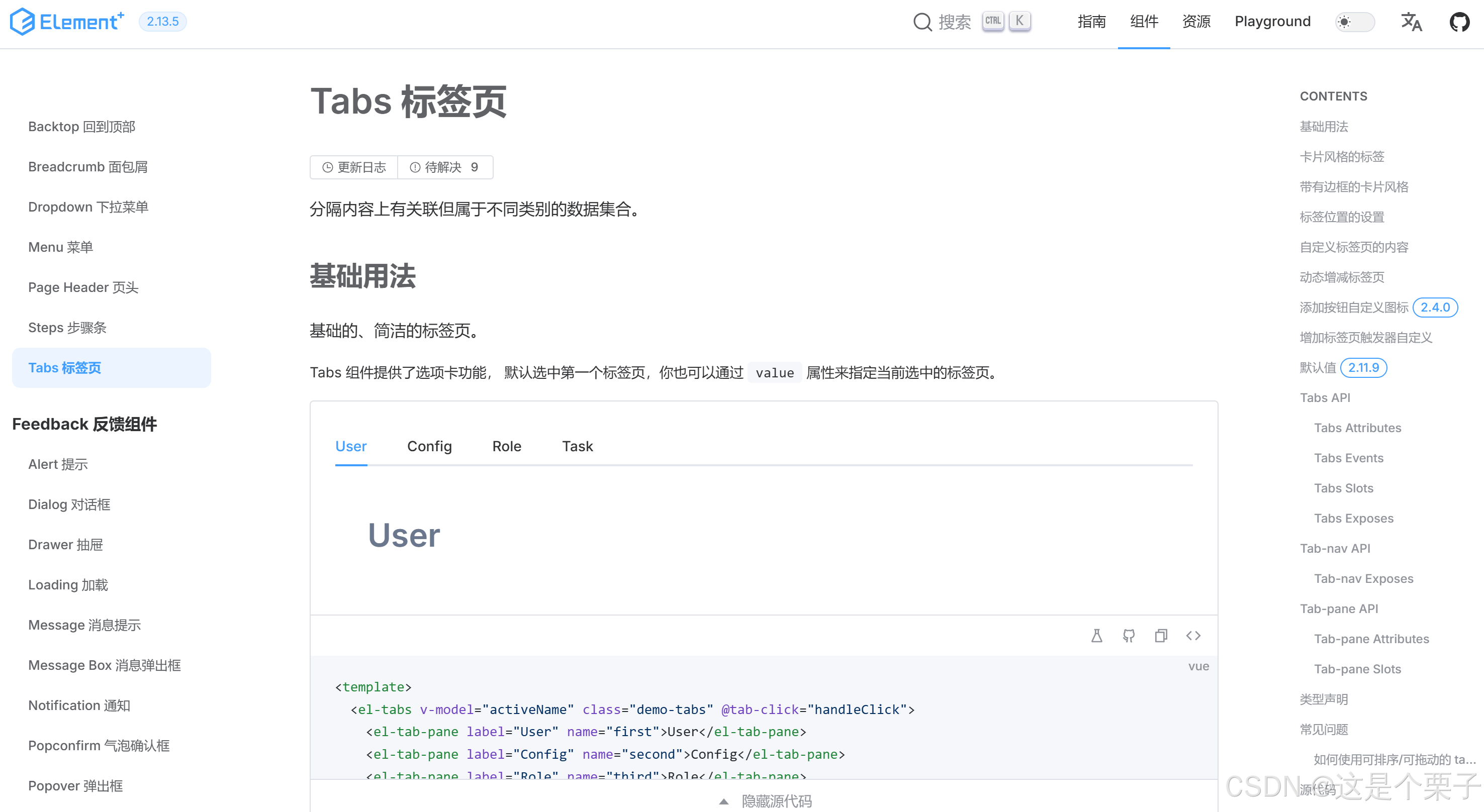
Task: Select the Task tab in demo
Action: click(577, 446)
